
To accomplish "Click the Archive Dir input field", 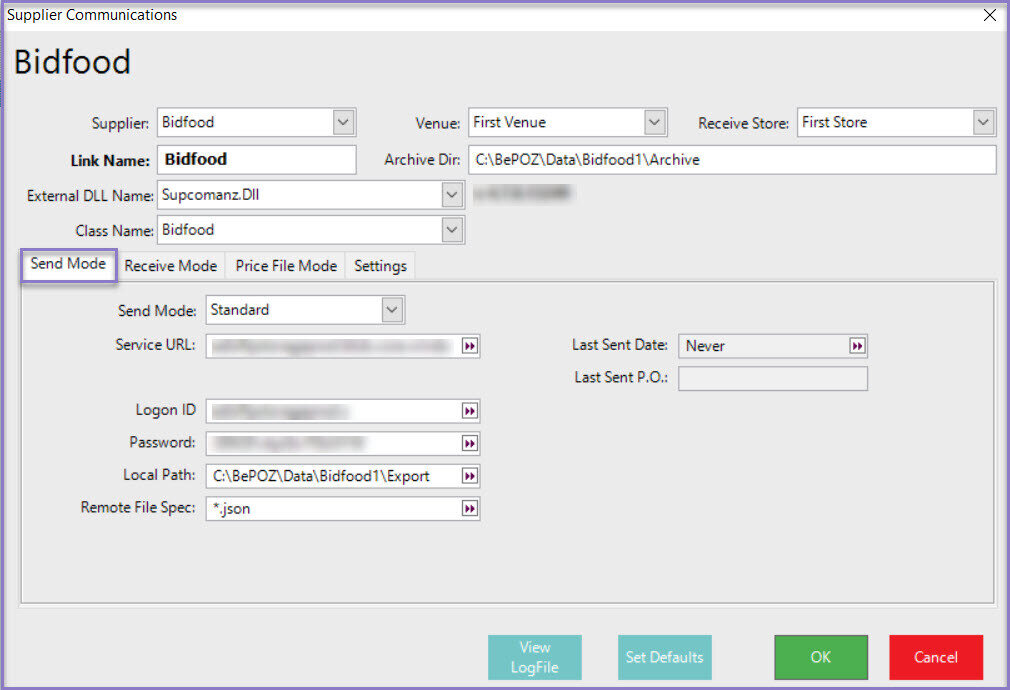I will click(732, 160).
